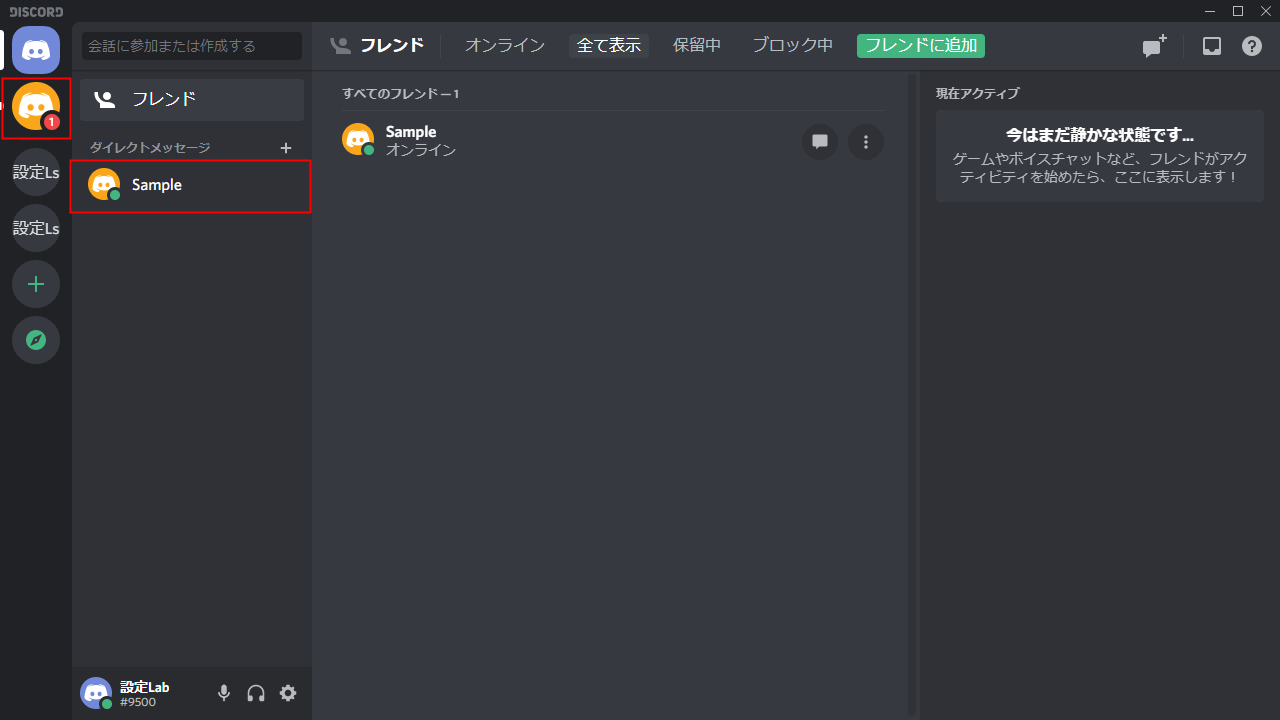
Task: Open the help question mark icon
Action: (1252, 46)
